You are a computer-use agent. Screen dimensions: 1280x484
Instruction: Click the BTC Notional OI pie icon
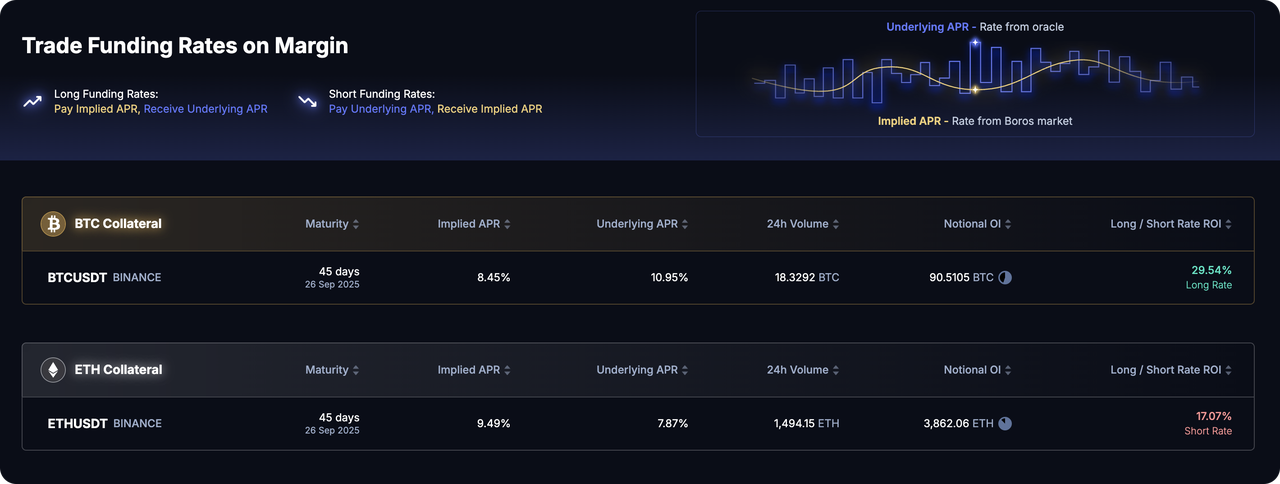[1005, 277]
